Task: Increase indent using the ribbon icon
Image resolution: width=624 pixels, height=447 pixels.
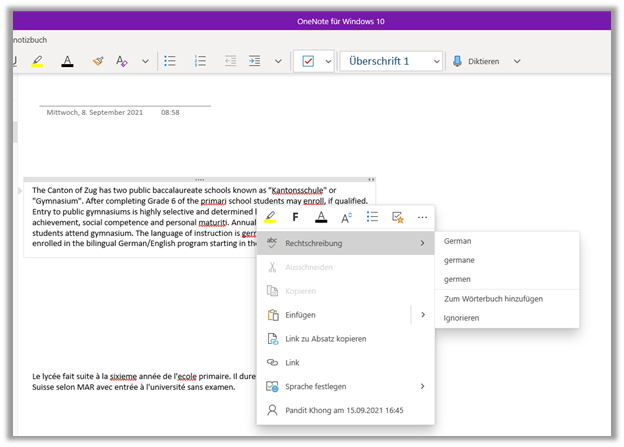Action: [254, 61]
